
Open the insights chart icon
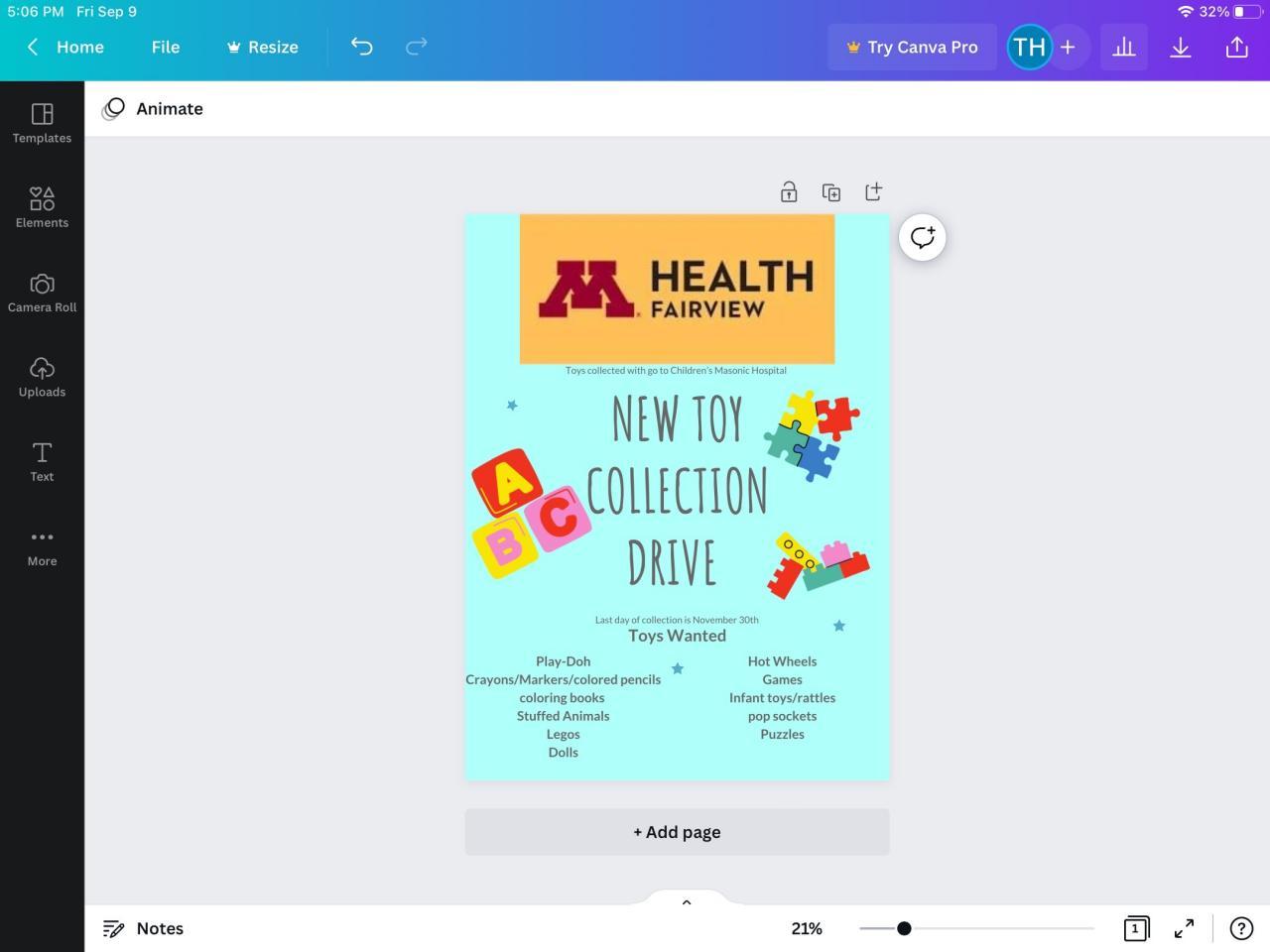(1124, 47)
